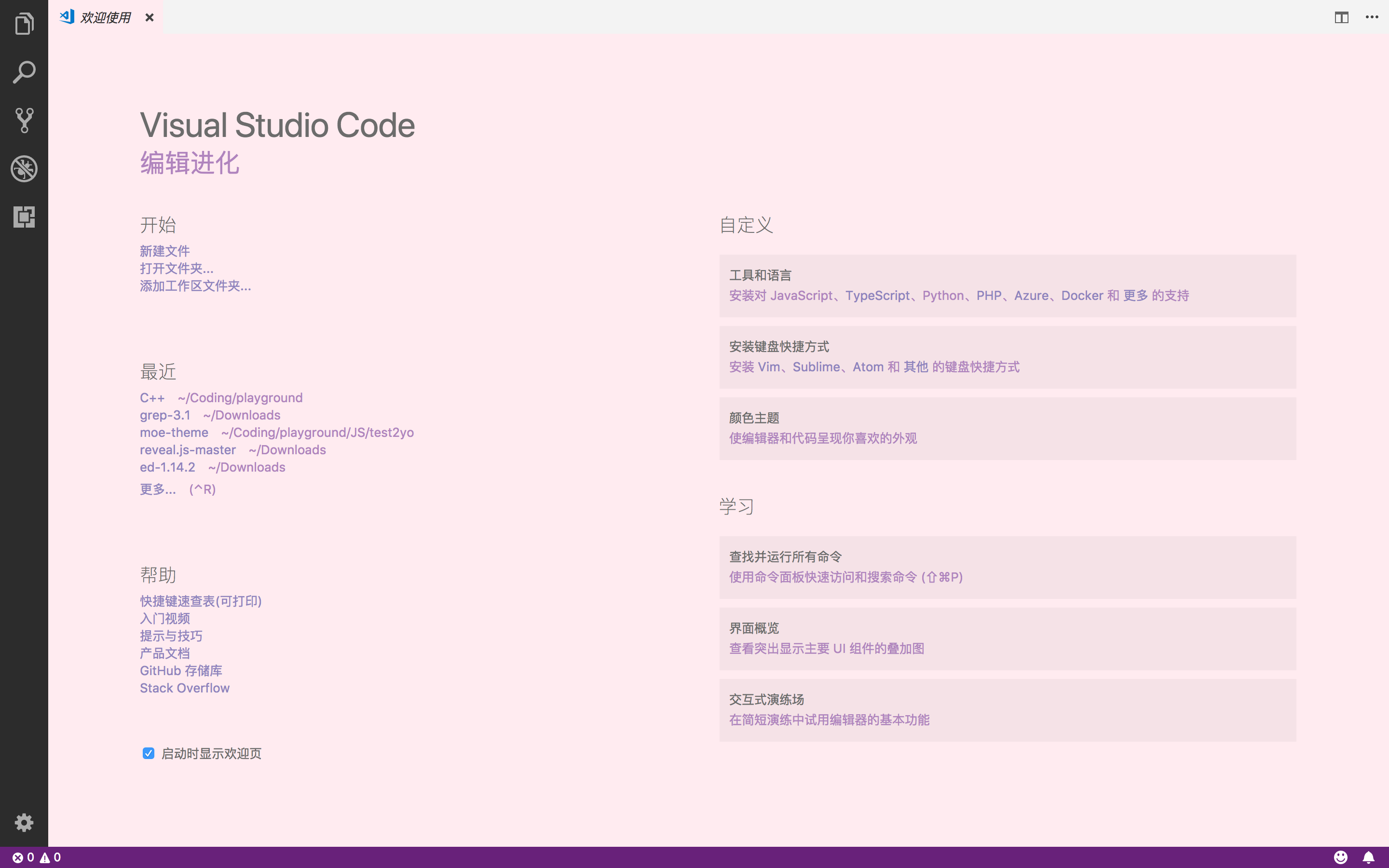Open the Extensions view

tap(24, 217)
